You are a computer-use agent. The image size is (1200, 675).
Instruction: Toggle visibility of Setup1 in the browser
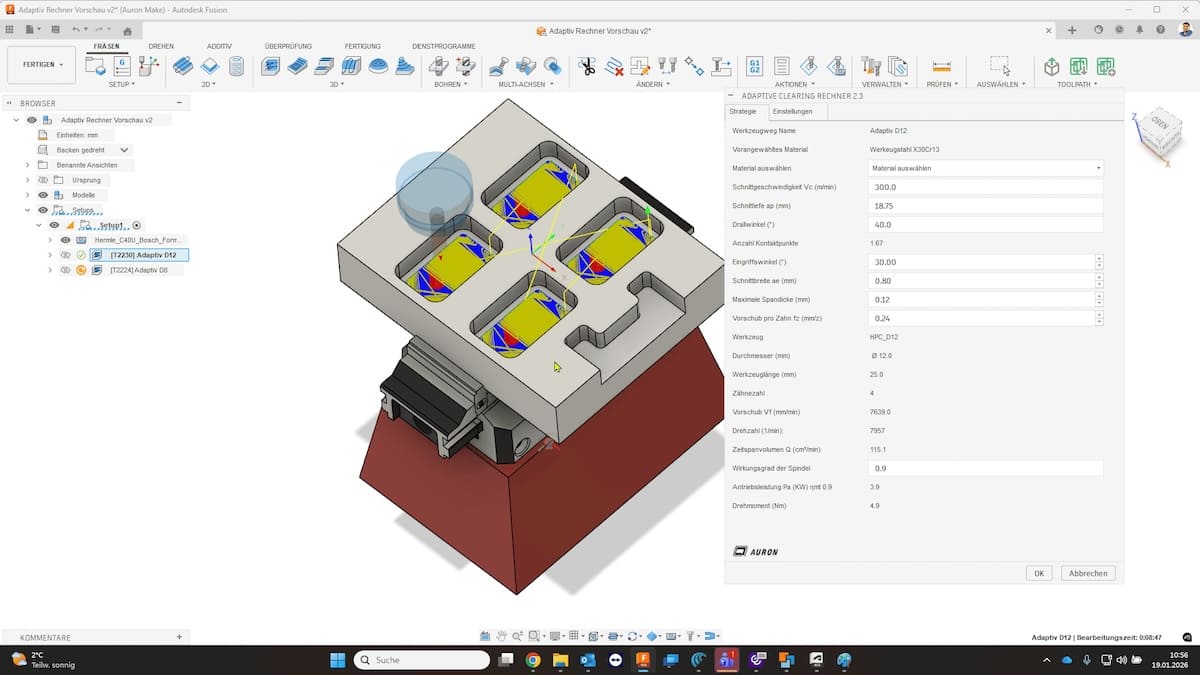tap(54, 225)
